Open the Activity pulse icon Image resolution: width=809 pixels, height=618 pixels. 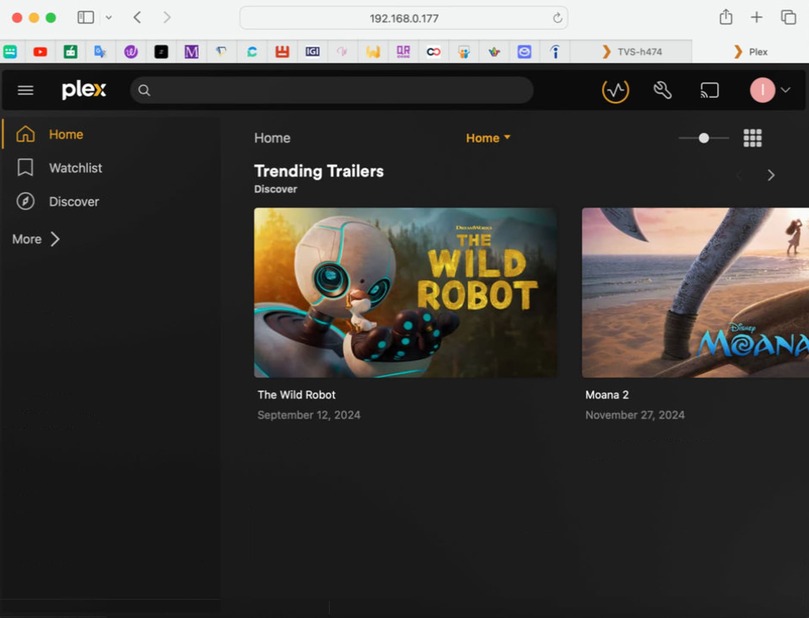[616, 91]
